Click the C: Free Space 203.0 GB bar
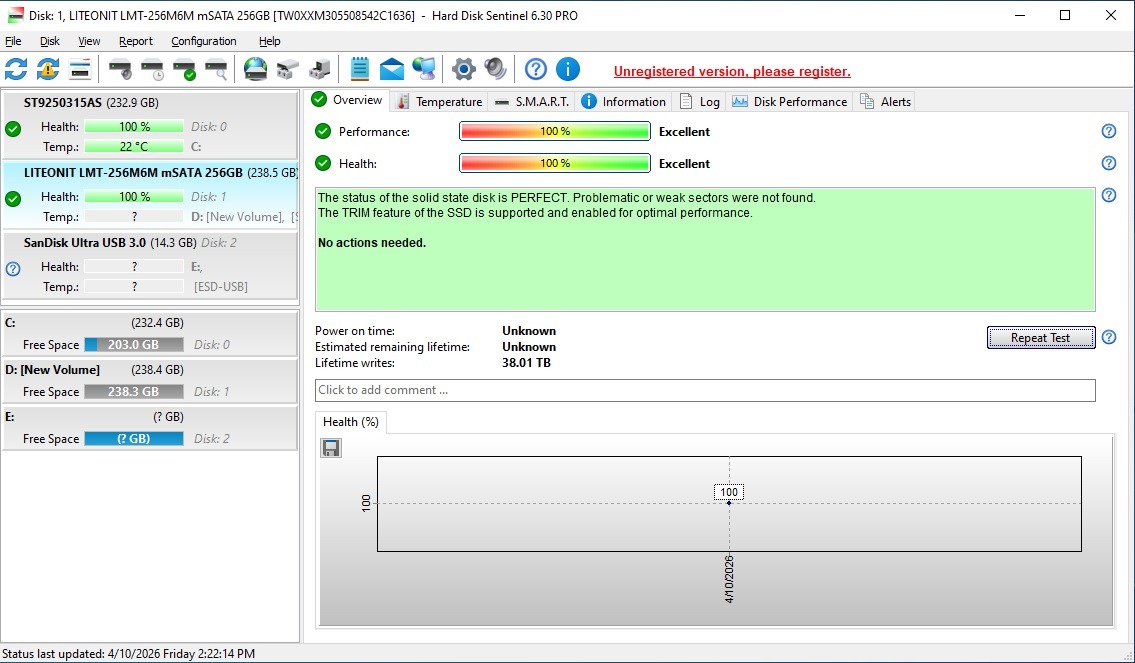Viewport: 1135px width, 663px height. [134, 345]
